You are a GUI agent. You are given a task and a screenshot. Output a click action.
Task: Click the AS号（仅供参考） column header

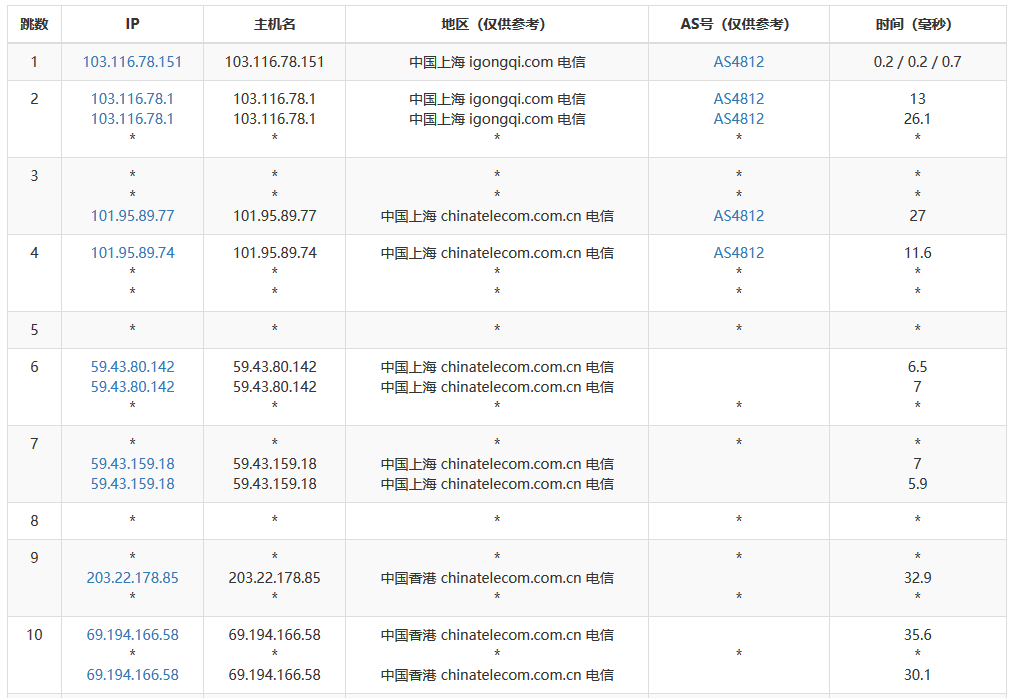(x=738, y=24)
